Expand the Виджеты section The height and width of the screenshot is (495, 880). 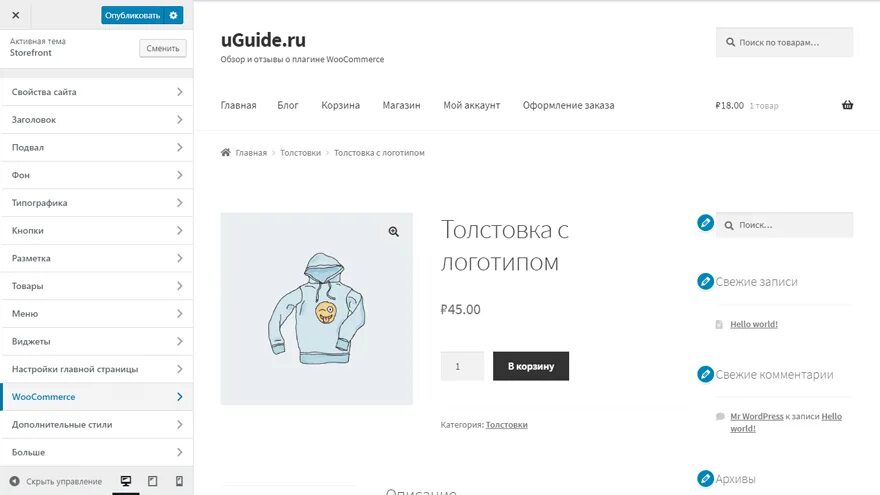(x=97, y=341)
